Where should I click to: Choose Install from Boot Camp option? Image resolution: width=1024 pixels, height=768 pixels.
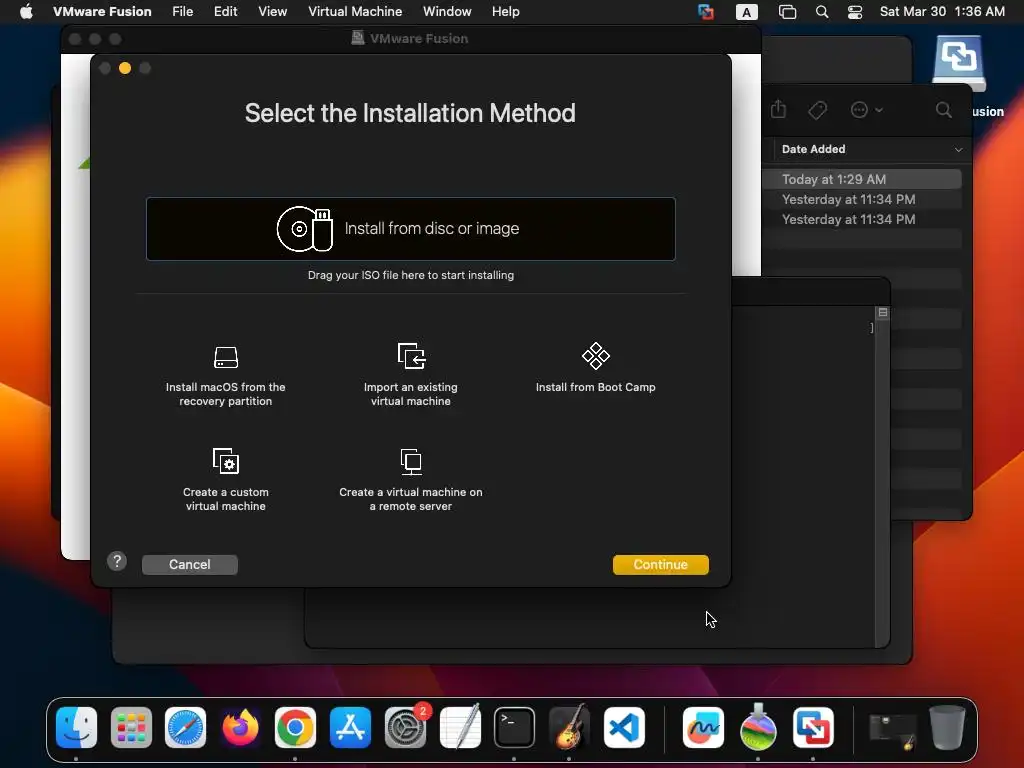596,368
